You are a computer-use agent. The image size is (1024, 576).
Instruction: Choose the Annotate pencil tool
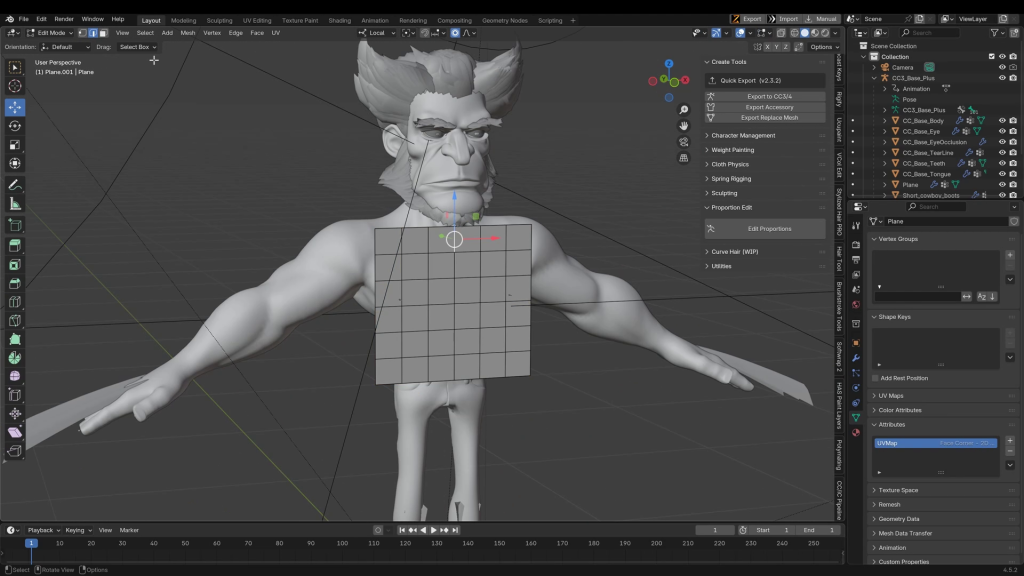15,185
